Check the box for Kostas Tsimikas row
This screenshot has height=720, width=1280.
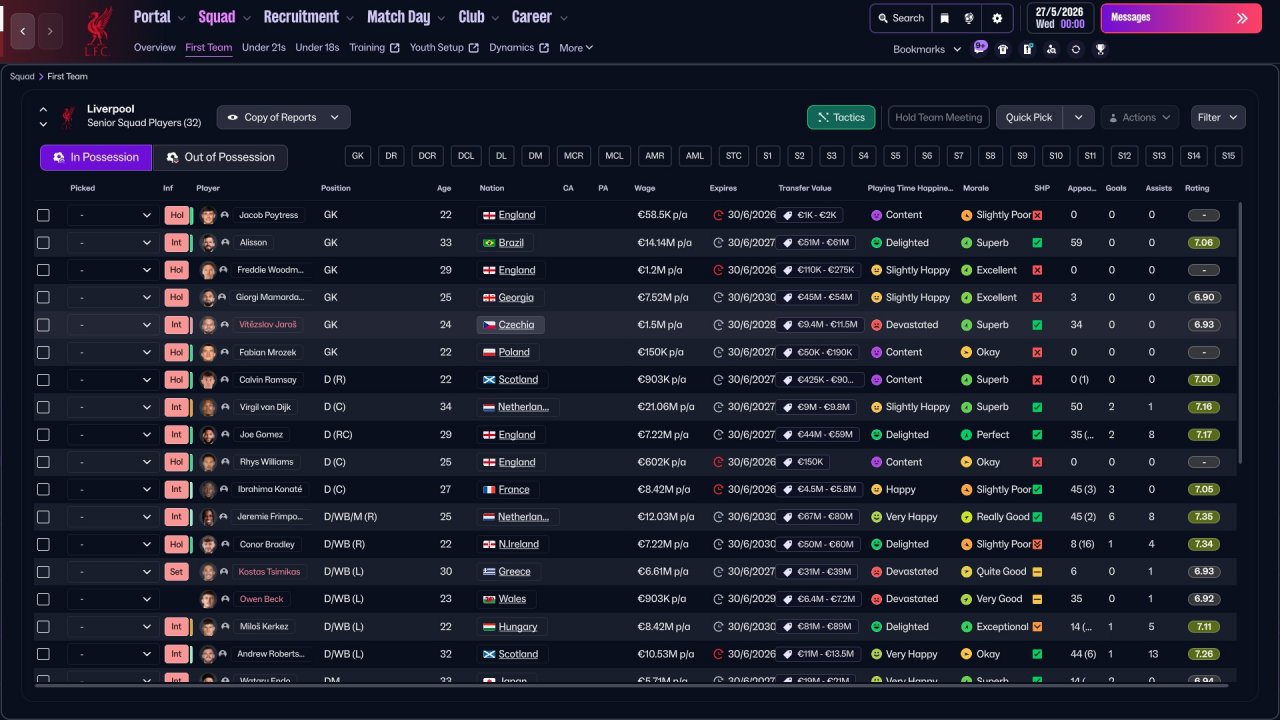click(43, 572)
